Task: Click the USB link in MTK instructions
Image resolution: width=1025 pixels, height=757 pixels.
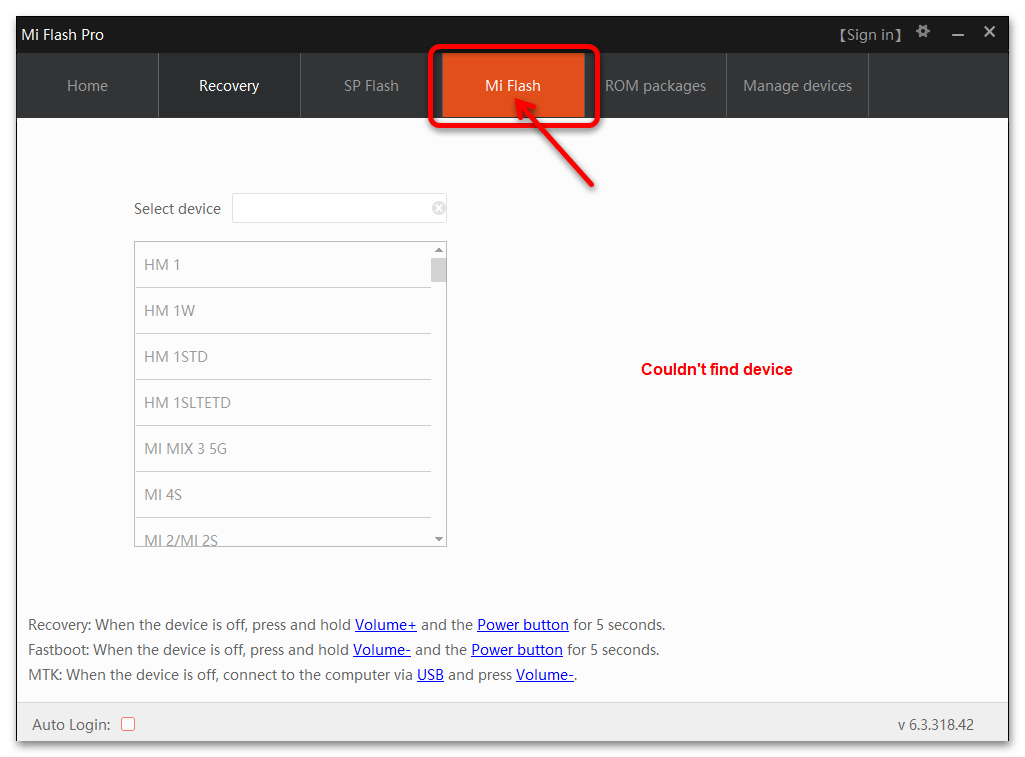Action: (x=430, y=675)
